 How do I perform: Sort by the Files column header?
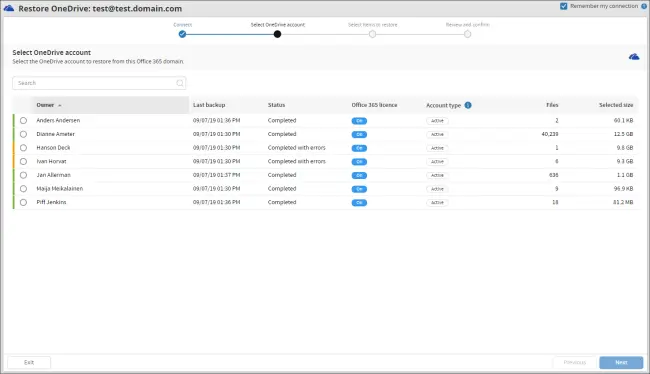tap(552, 105)
